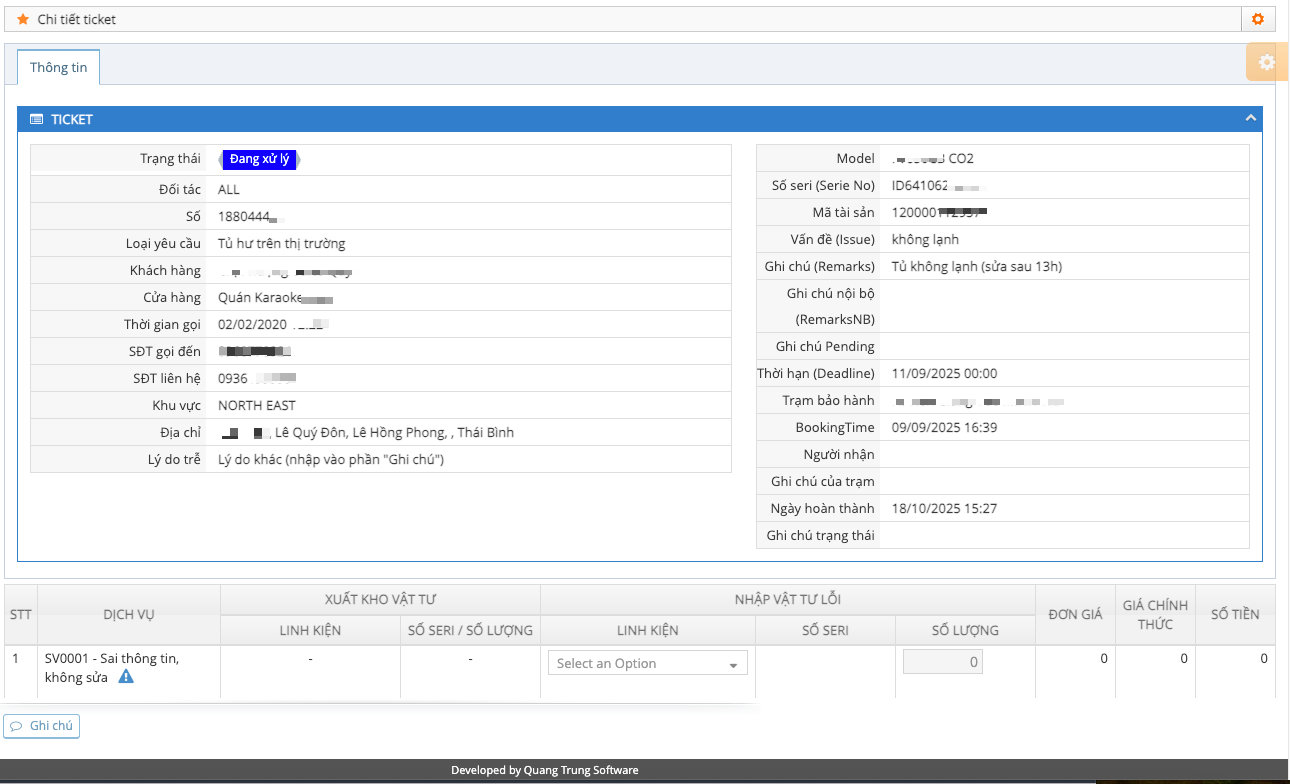Click the XUẤT KHO VẬT TƯ header
The height and width of the screenshot is (784, 1290).
coord(380,599)
